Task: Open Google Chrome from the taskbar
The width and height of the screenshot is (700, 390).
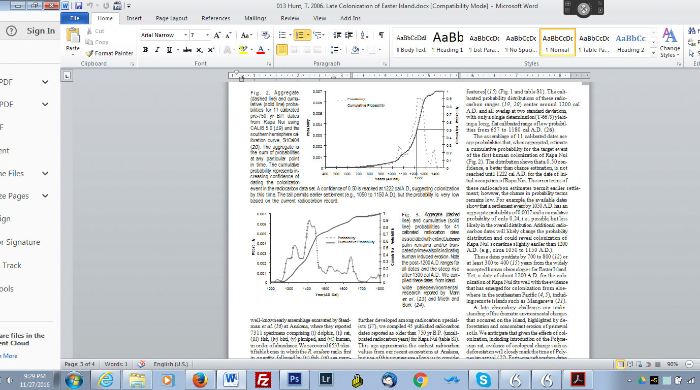Action: (x=420, y=380)
